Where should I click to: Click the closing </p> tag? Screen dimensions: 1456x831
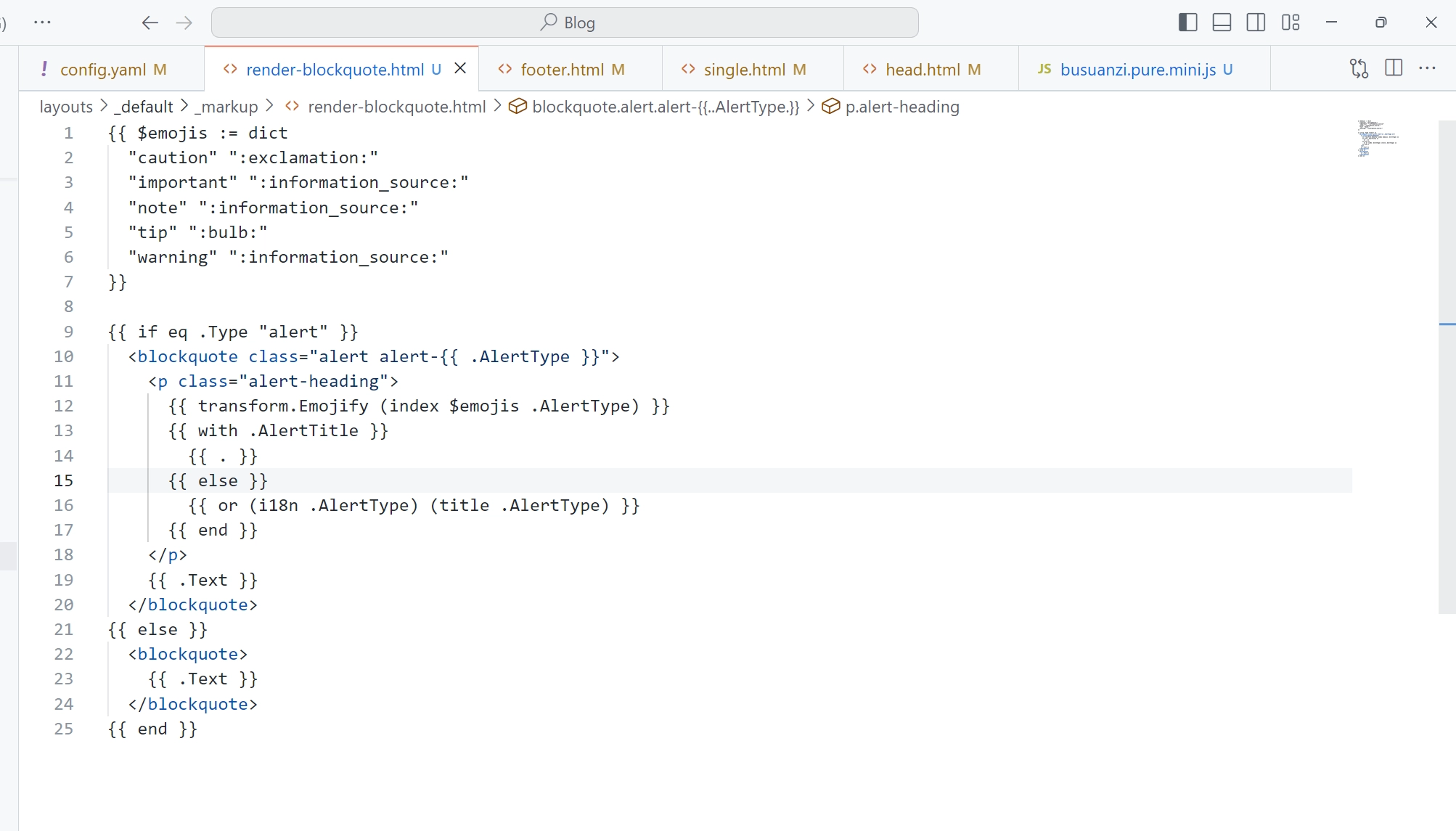pyautogui.click(x=168, y=554)
